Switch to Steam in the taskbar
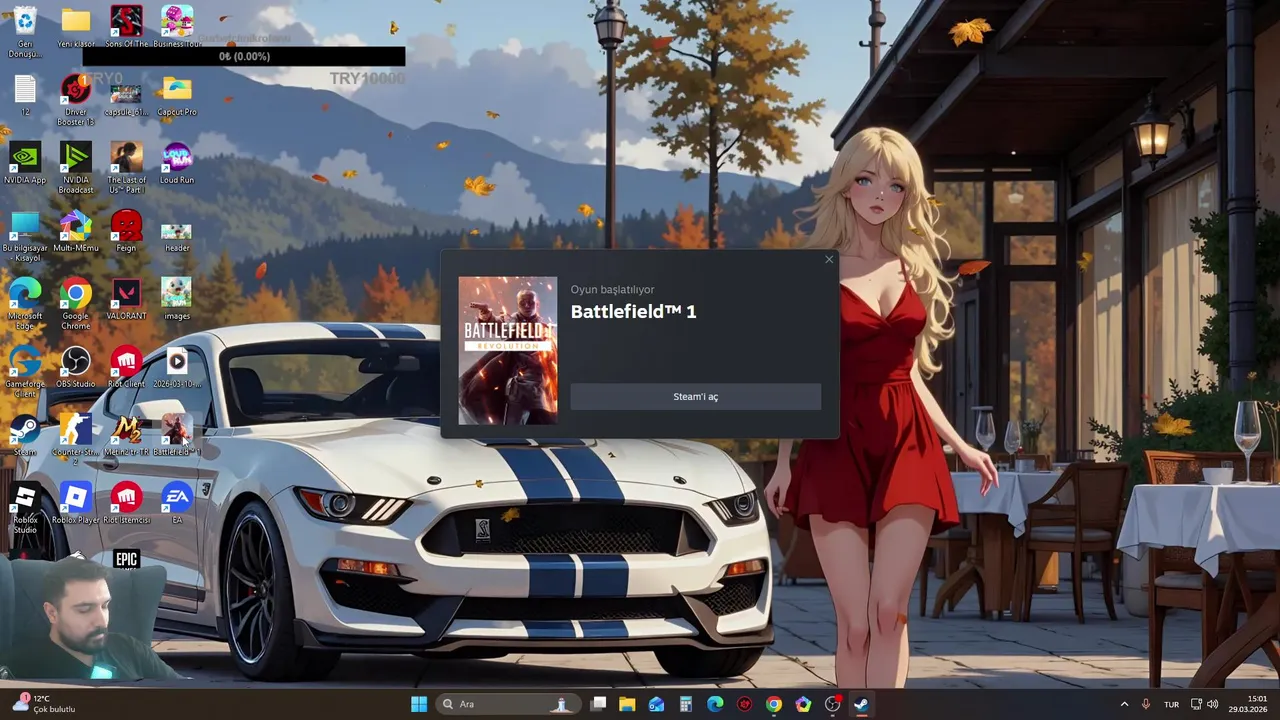The image size is (1280, 720). coord(861,704)
